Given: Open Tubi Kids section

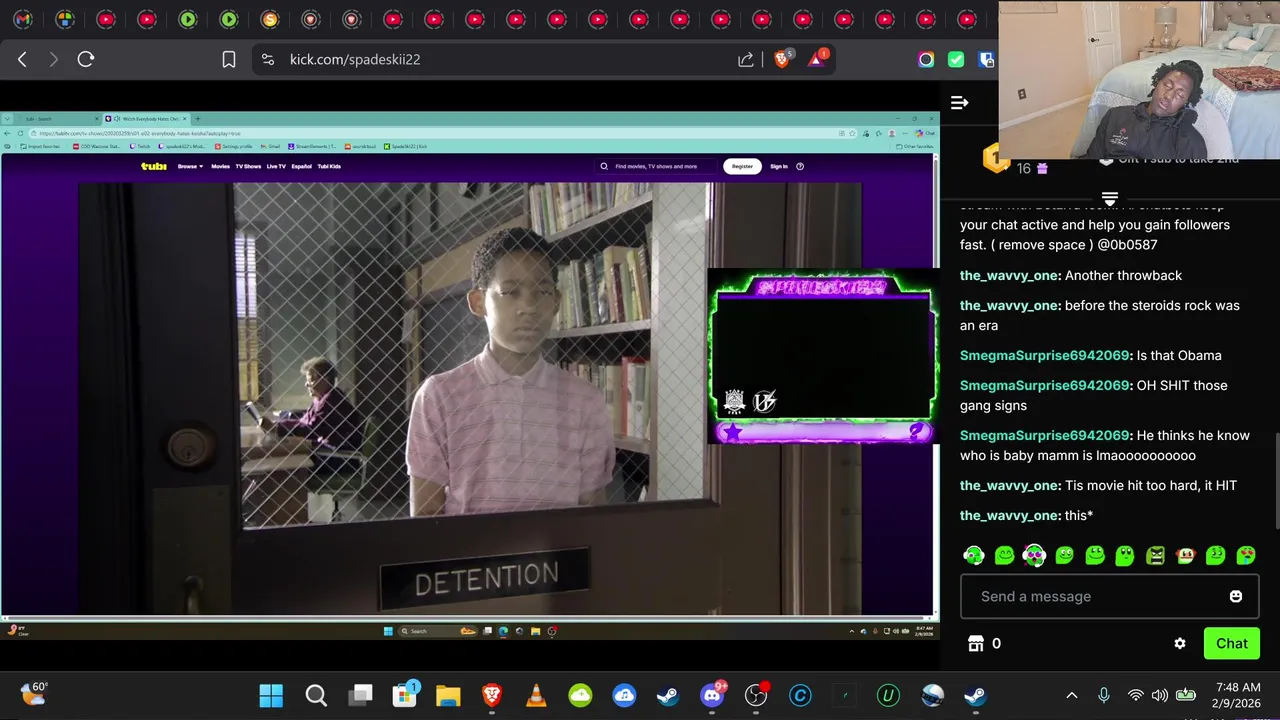Looking at the screenshot, I should click(x=329, y=166).
